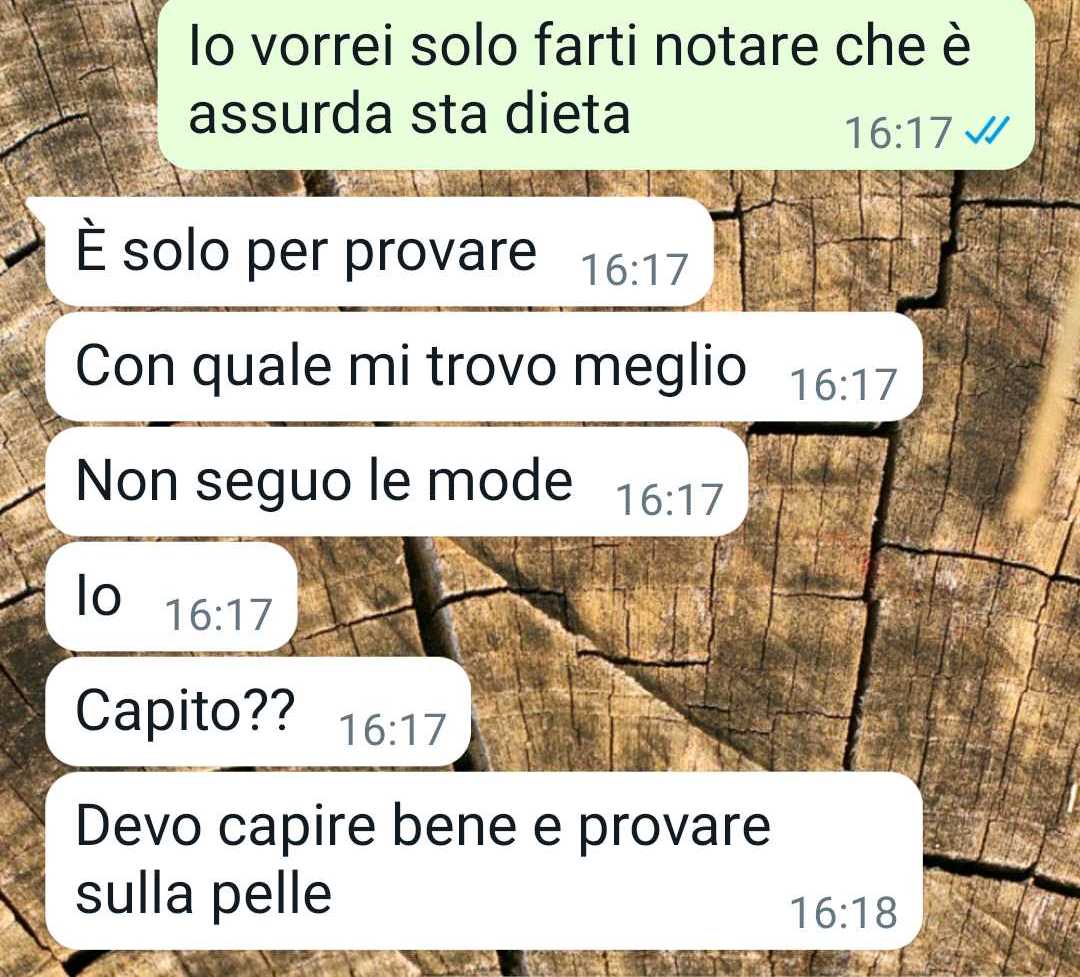Click the timestamp beside 'Capito??'

[x=393, y=729]
